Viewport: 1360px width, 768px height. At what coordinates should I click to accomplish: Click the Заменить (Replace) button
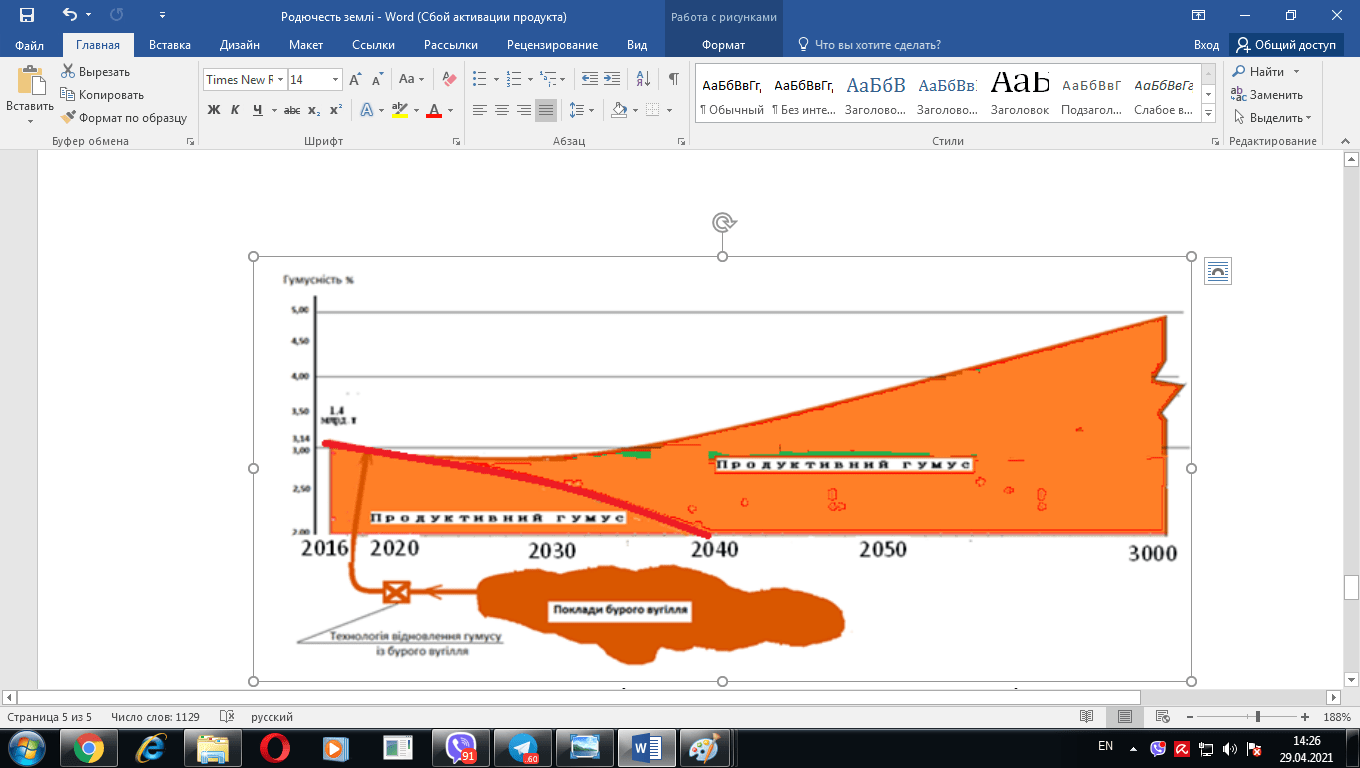point(1268,95)
